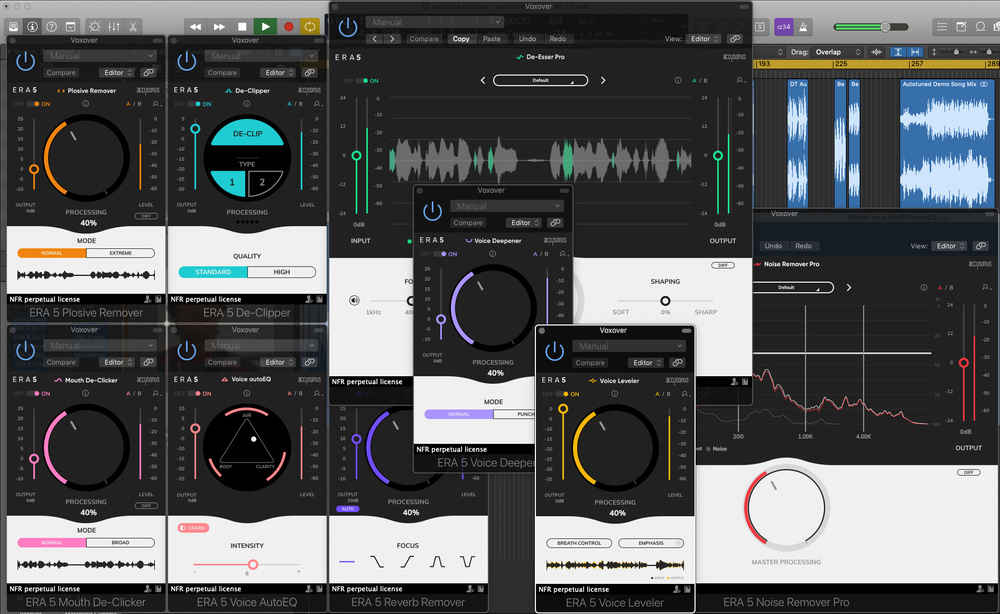Click Copy in De-Esser Pro plugin header
This screenshot has height=614, width=1000.
461,39
